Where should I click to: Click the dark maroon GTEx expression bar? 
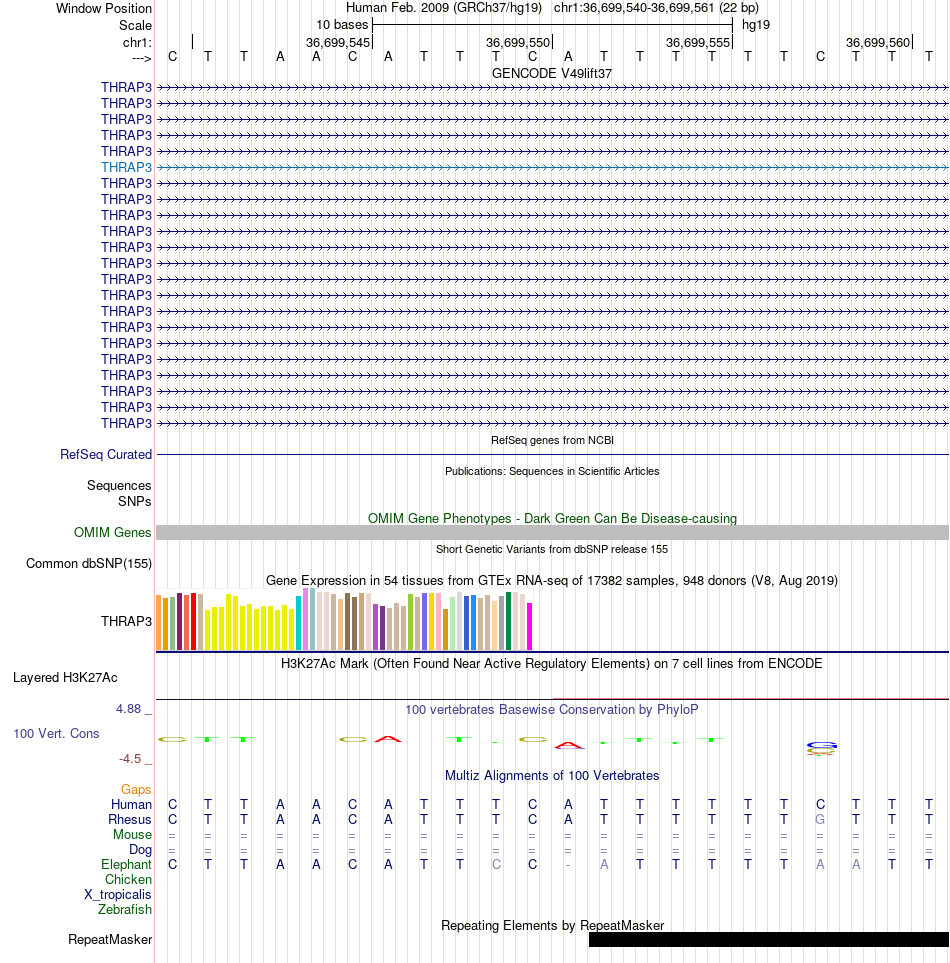[x=179, y=622]
